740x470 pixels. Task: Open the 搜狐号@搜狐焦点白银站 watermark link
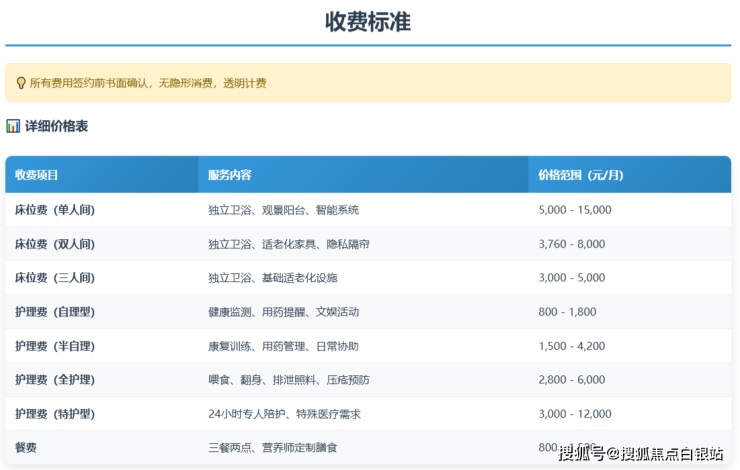click(641, 454)
